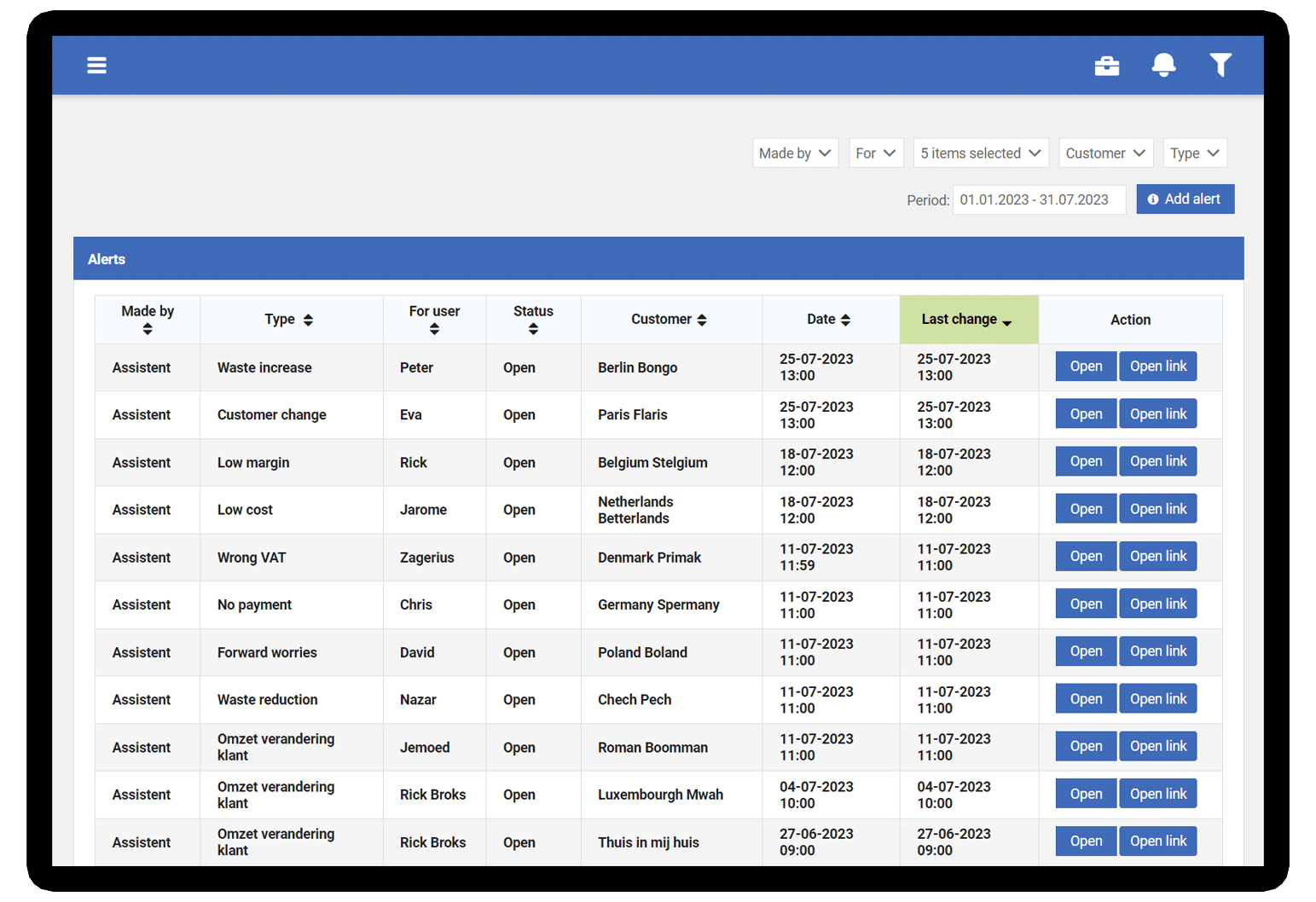This screenshot has width=1316, height=902.
Task: Open the Forward worries alert
Action: click(x=1086, y=651)
